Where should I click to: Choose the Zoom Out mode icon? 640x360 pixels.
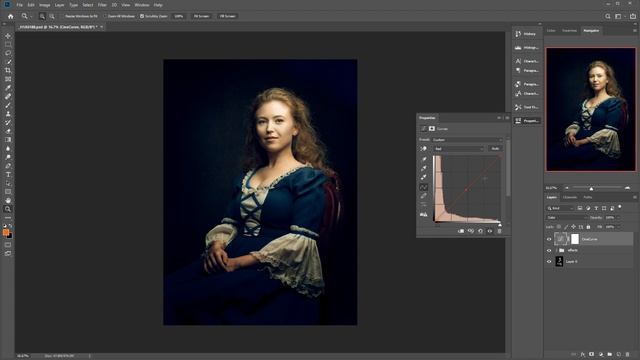coord(52,16)
